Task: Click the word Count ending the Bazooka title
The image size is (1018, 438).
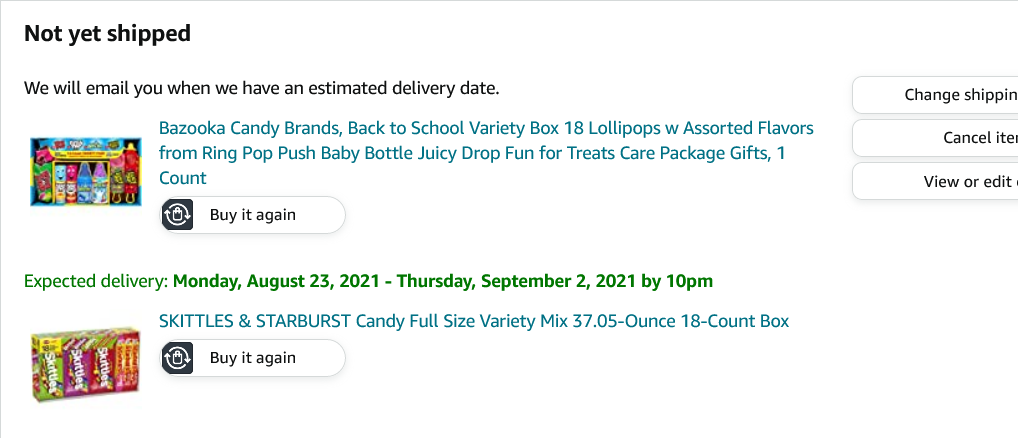Action: tap(183, 178)
